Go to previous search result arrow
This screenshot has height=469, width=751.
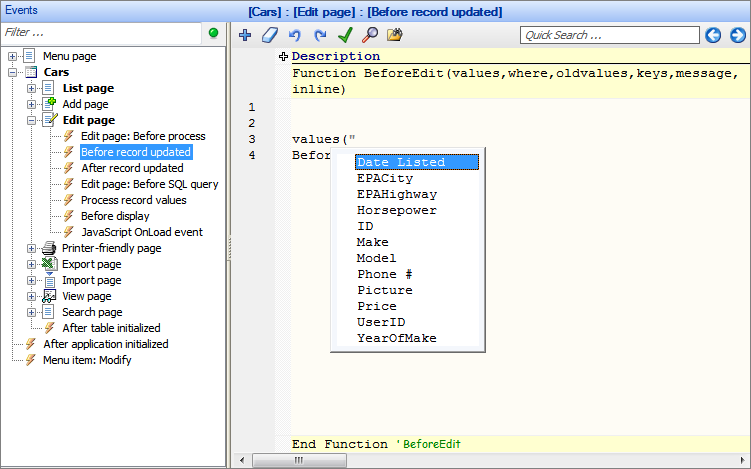pyautogui.click(x=713, y=35)
